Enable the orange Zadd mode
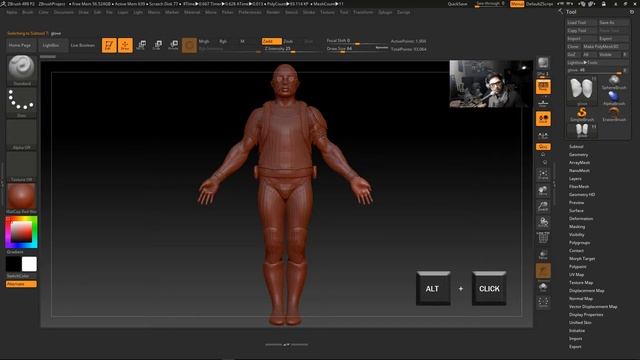Image resolution: width=640 pixels, height=360 pixels. (271, 41)
